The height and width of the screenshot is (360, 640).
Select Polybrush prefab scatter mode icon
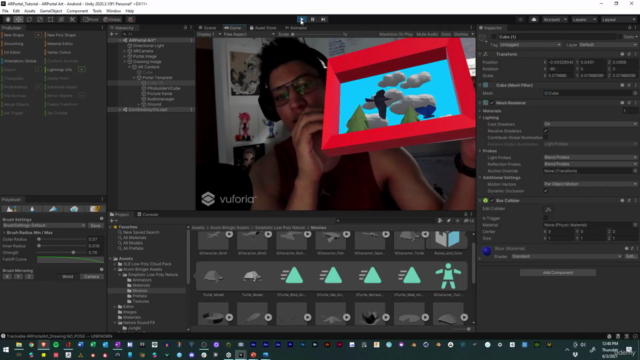tap(74, 209)
